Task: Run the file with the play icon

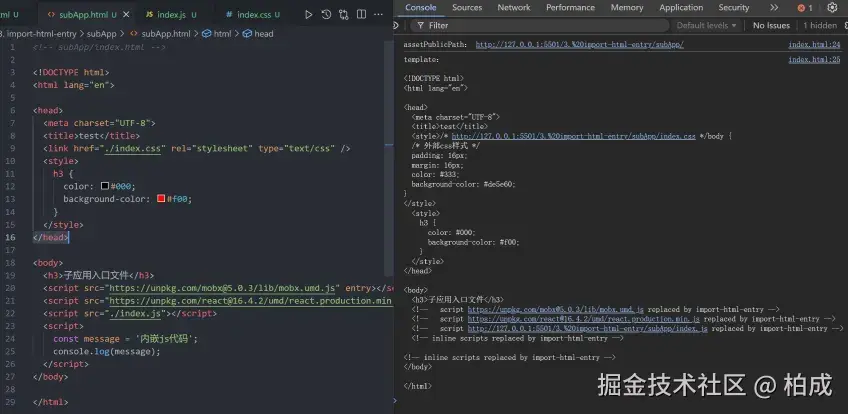Action: tap(309, 15)
